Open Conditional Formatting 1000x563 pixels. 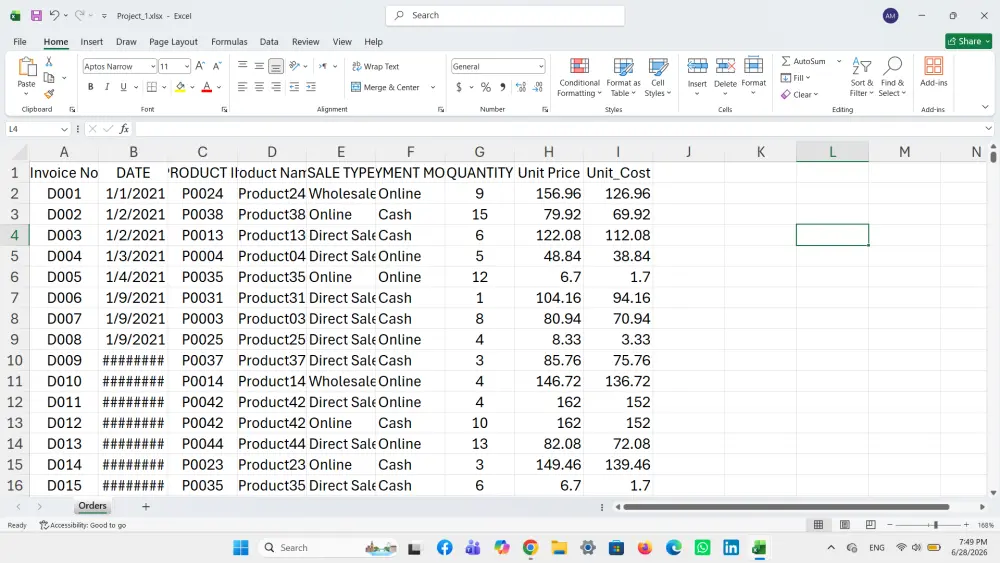tap(579, 77)
